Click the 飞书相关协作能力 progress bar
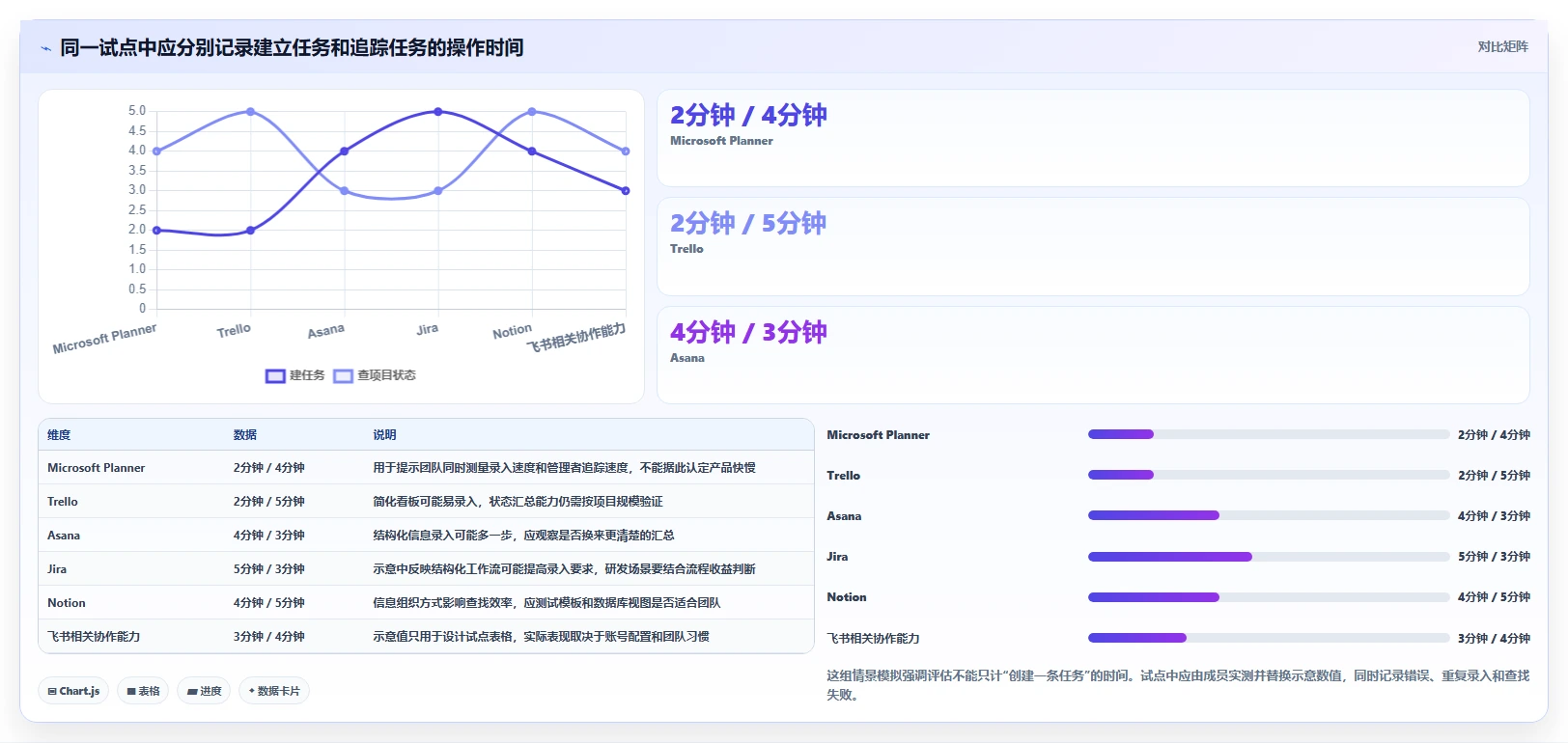 1269,638
